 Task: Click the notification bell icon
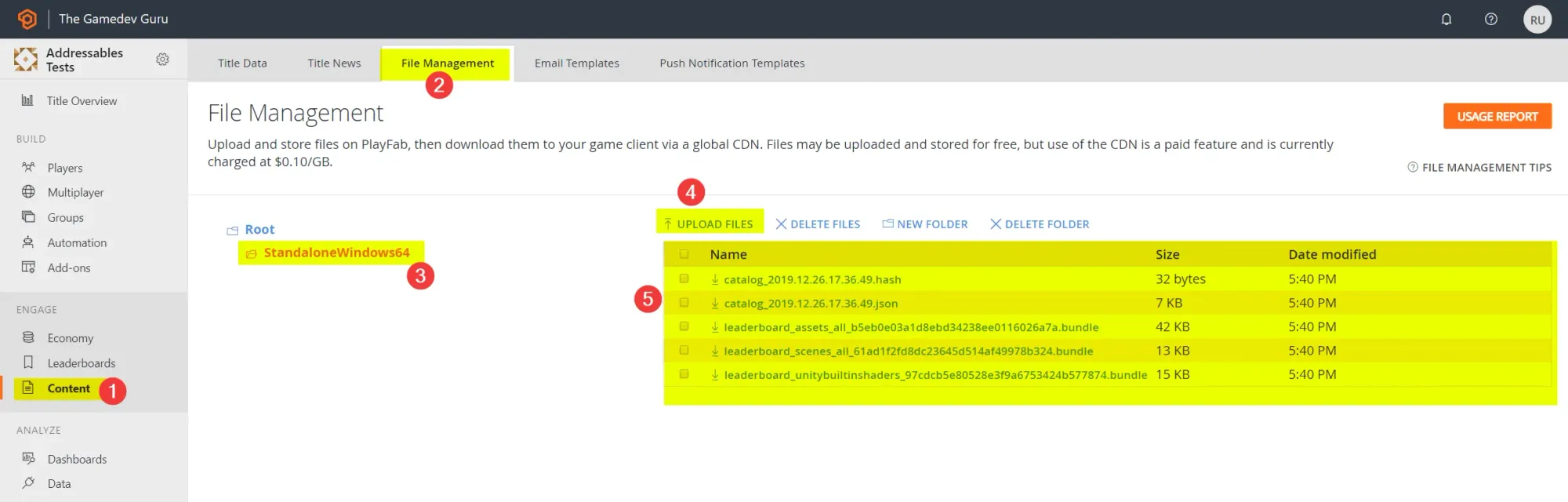[x=1446, y=20]
